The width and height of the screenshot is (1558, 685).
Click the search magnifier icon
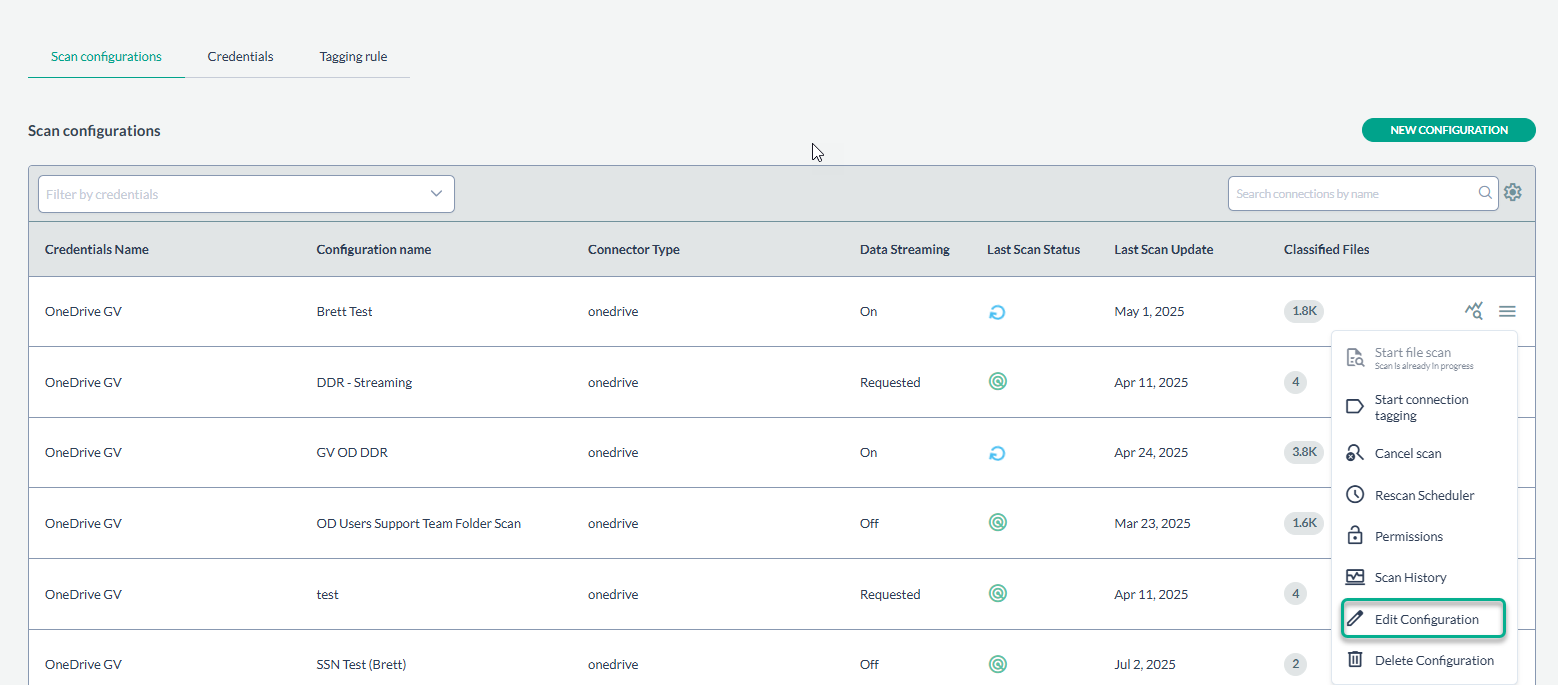pyautogui.click(x=1486, y=193)
